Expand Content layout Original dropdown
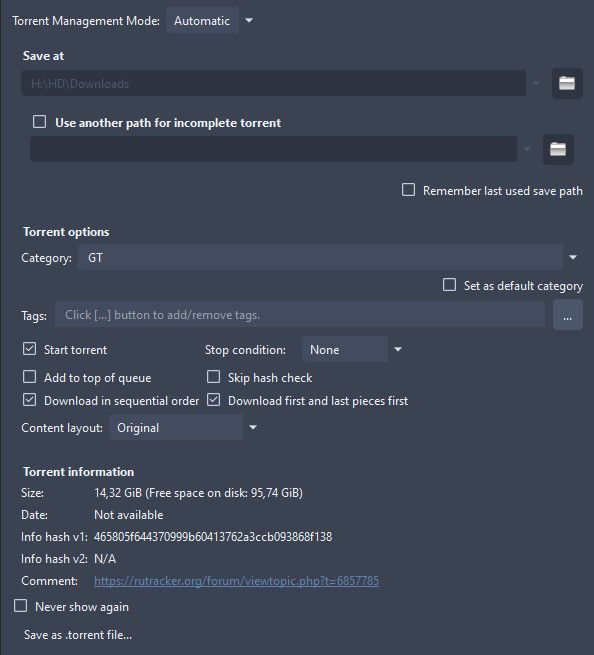 [x=184, y=427]
